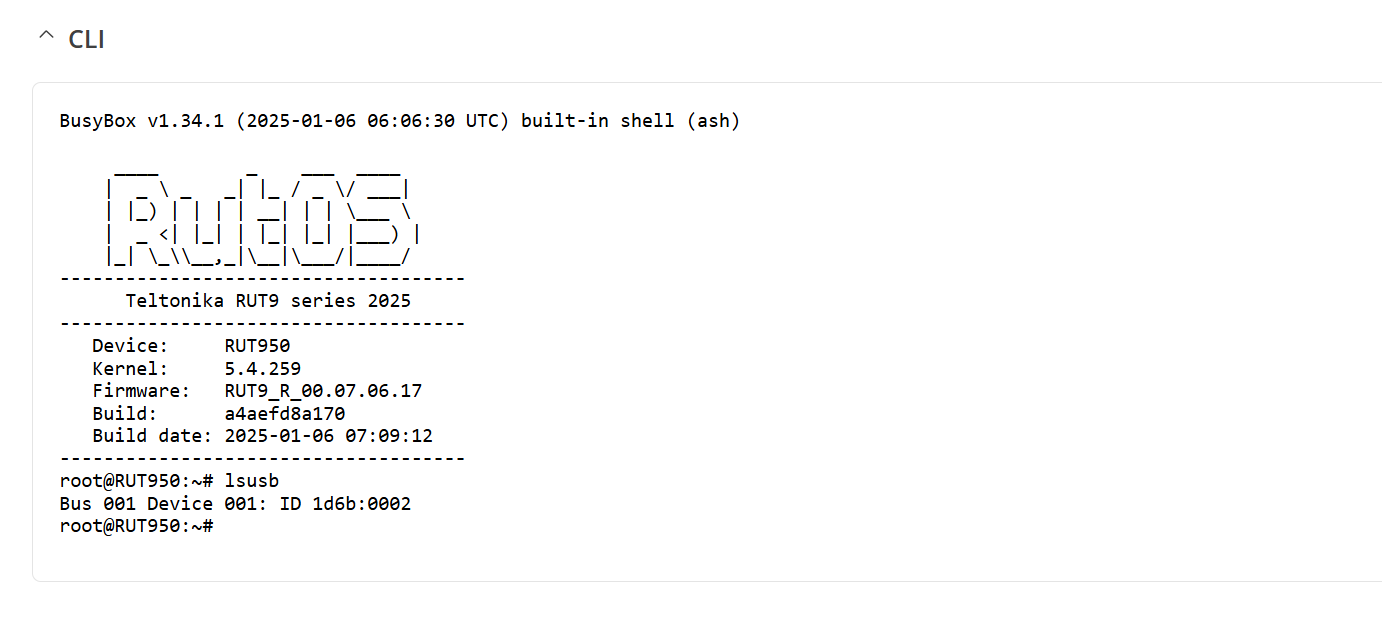1382x638 pixels.
Task: Click the Kernel version 5.4.259
Action: (263, 369)
